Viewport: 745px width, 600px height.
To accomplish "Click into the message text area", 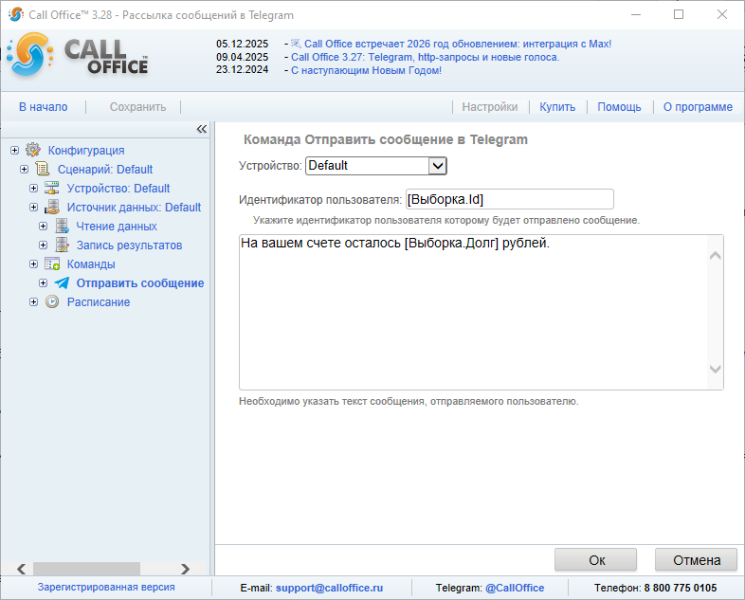I will [x=472, y=312].
